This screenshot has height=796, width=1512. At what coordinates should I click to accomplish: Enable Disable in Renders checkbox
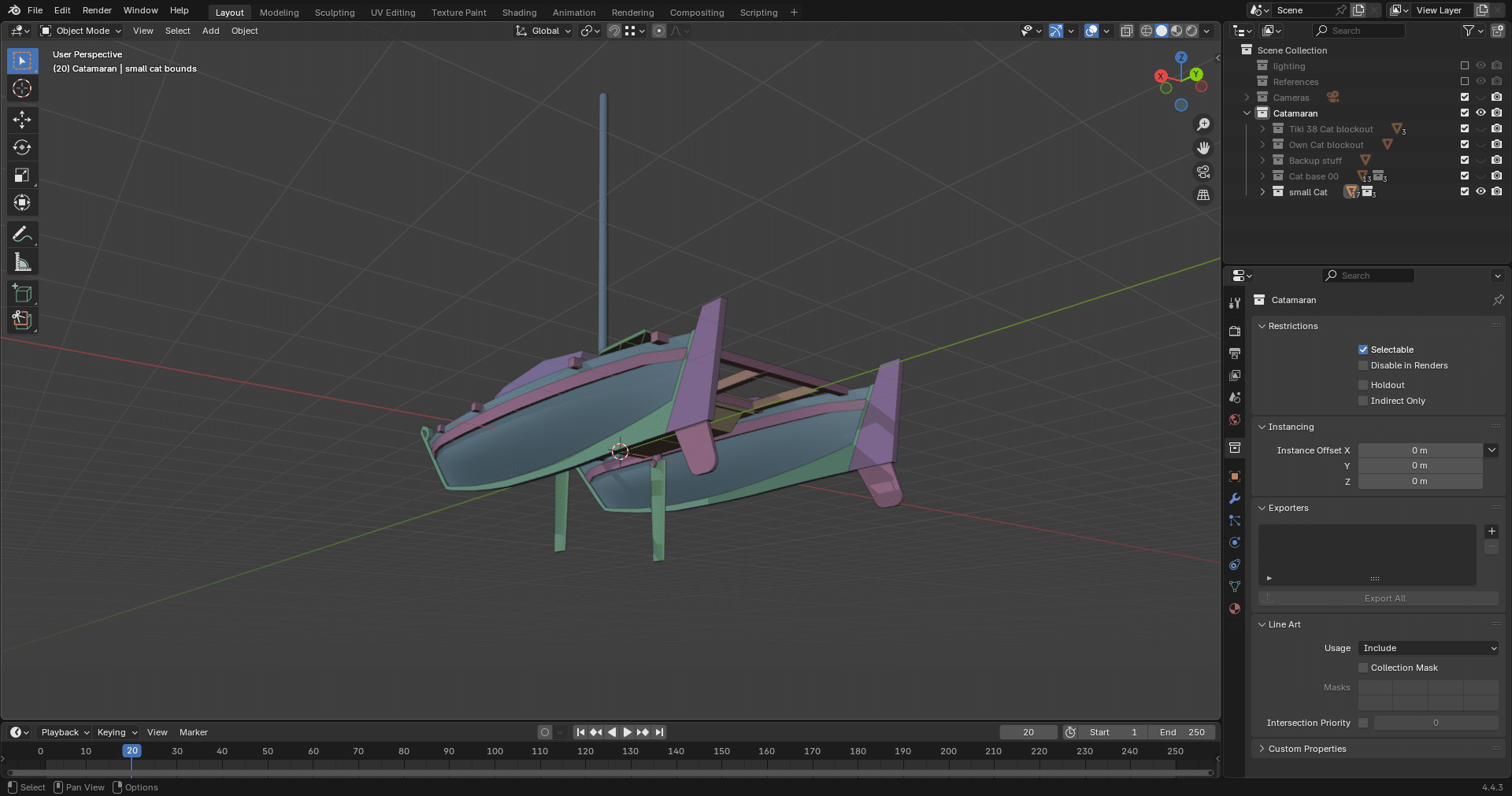tap(1363, 365)
